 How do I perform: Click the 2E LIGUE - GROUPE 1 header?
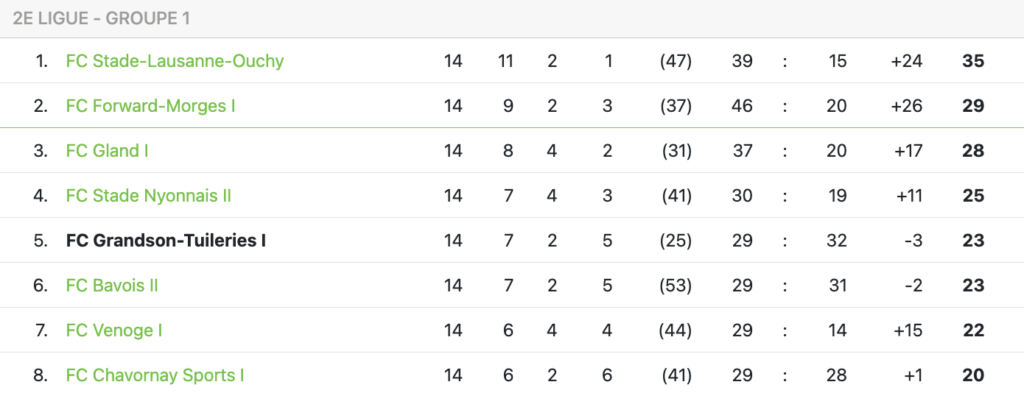point(101,18)
